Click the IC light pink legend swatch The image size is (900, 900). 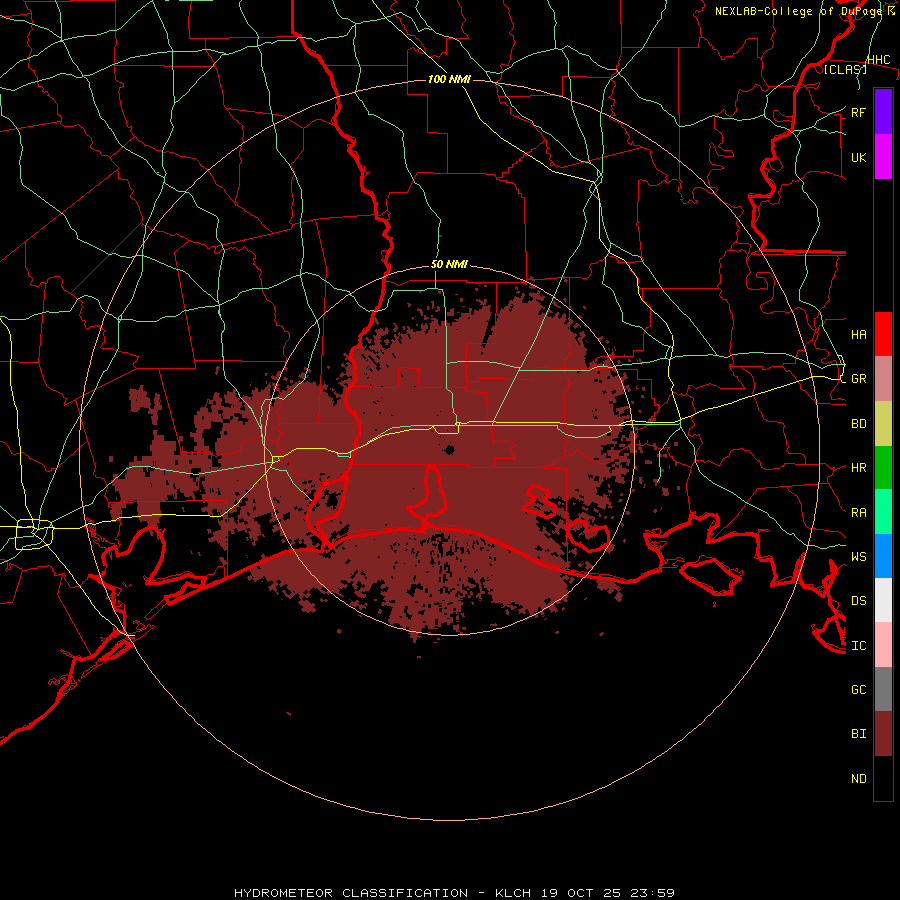[883, 645]
